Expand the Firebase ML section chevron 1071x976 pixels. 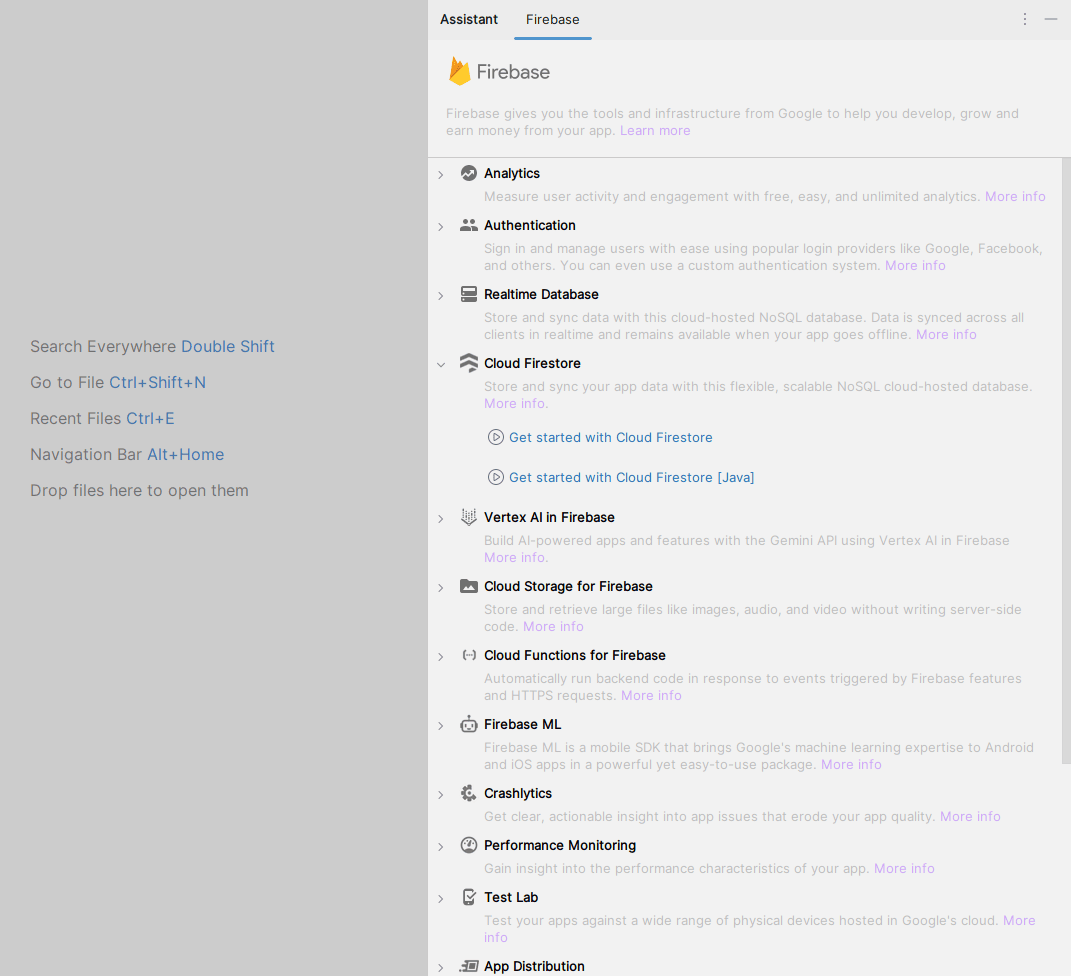tap(441, 726)
